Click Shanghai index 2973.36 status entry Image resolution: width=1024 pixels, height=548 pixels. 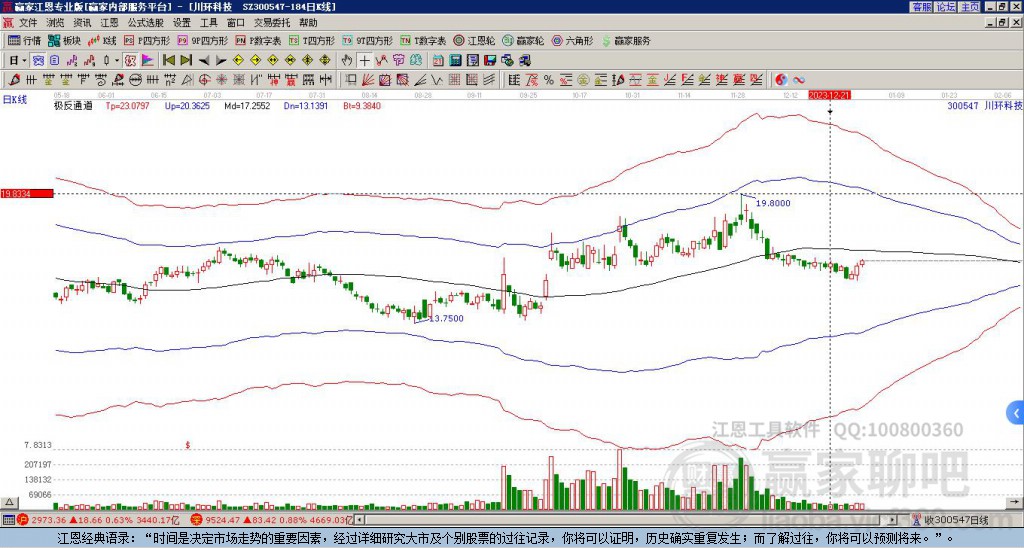coord(99,520)
